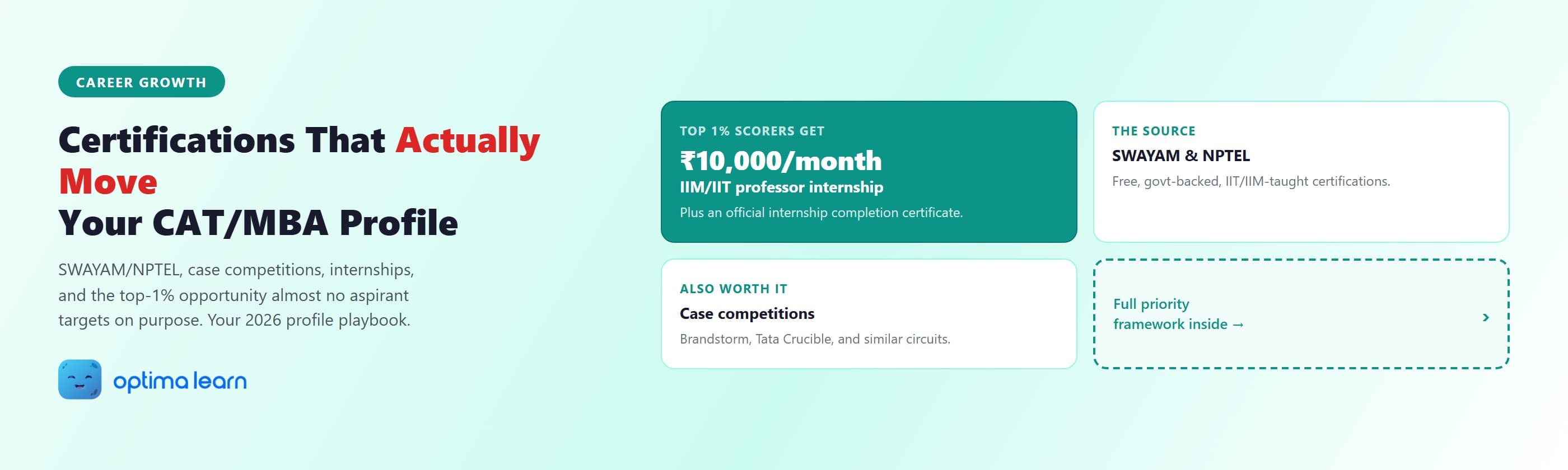Viewport: 1568px width, 470px height.
Task: Click the official internship completion certificate text
Action: (821, 212)
